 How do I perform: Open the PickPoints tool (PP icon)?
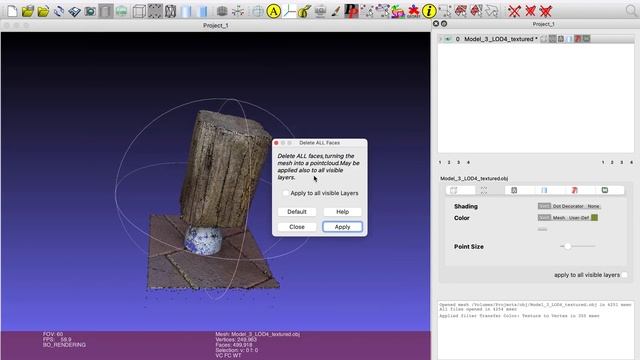(351, 11)
